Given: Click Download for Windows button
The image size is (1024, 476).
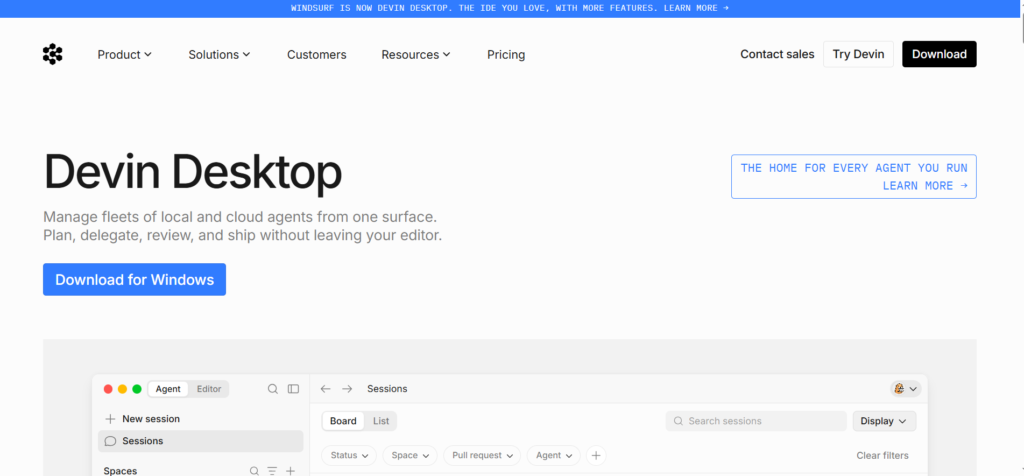Looking at the screenshot, I should click(x=135, y=279).
